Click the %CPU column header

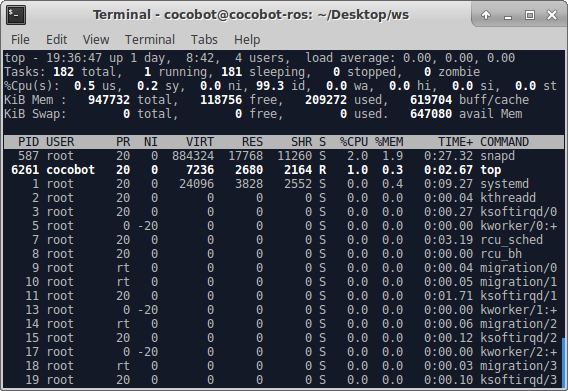354,142
